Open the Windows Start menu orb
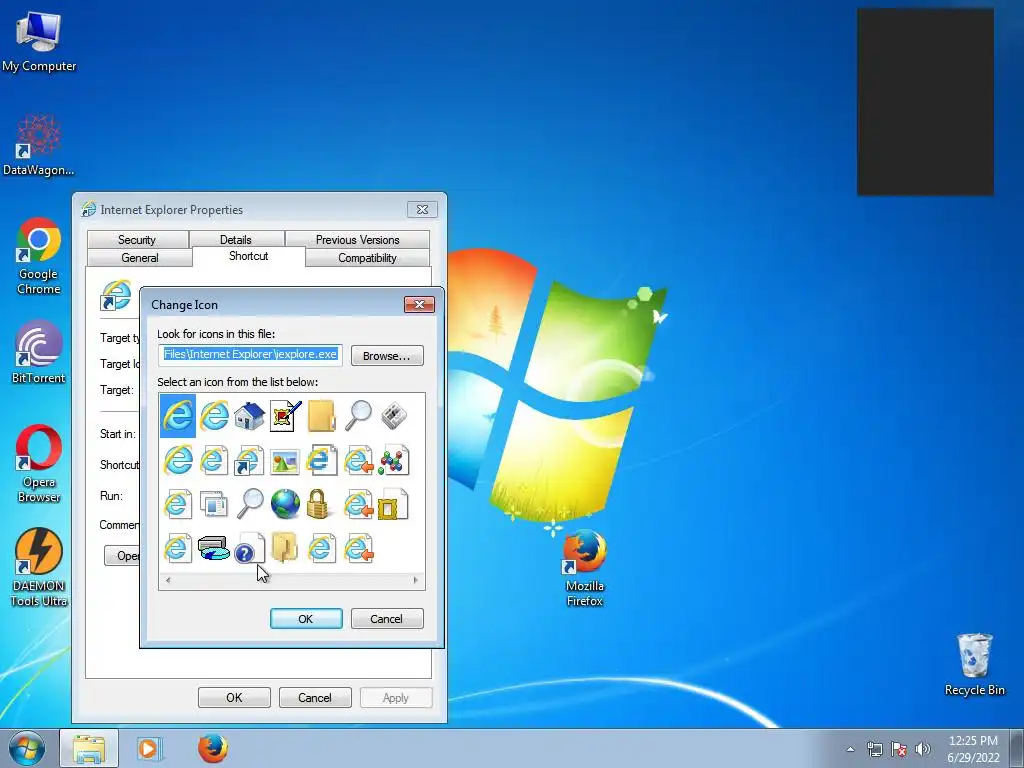Screen dimensions: 1024x768 click(27, 748)
